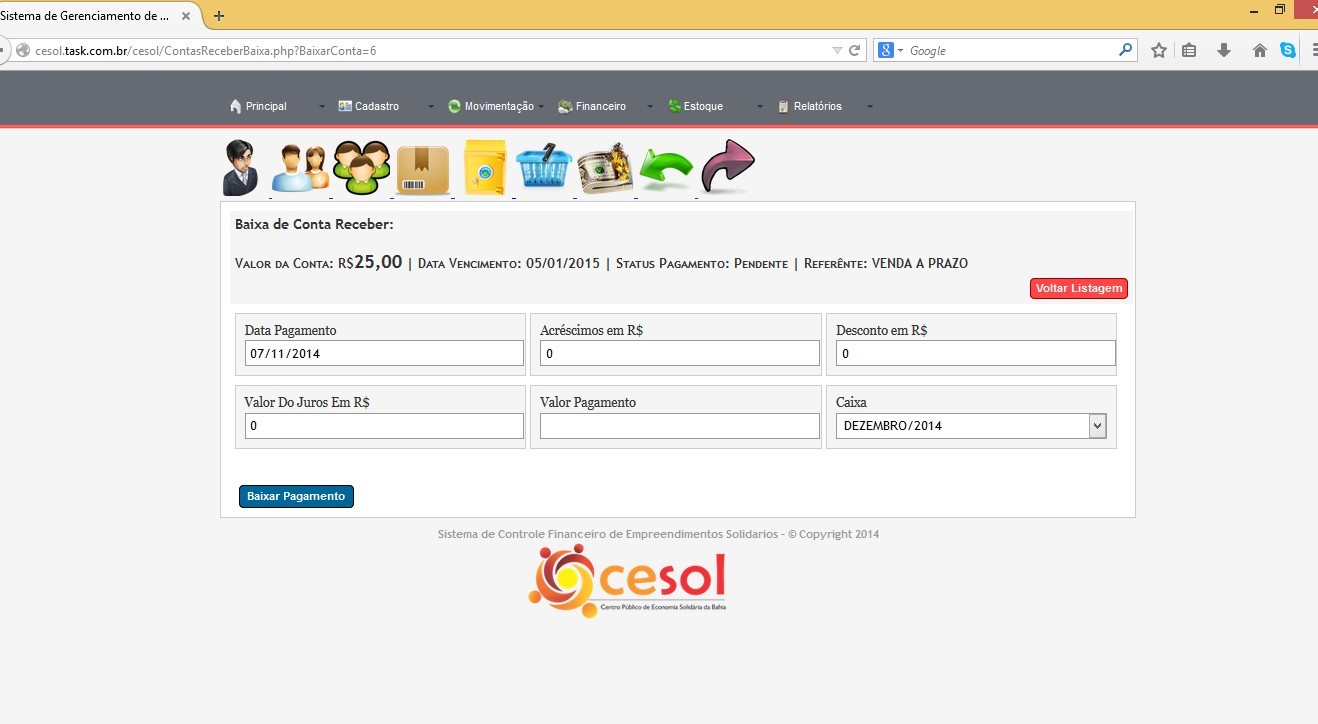Image resolution: width=1318 pixels, height=724 pixels.
Task: Open the blue shopping basket icon
Action: click(543, 167)
